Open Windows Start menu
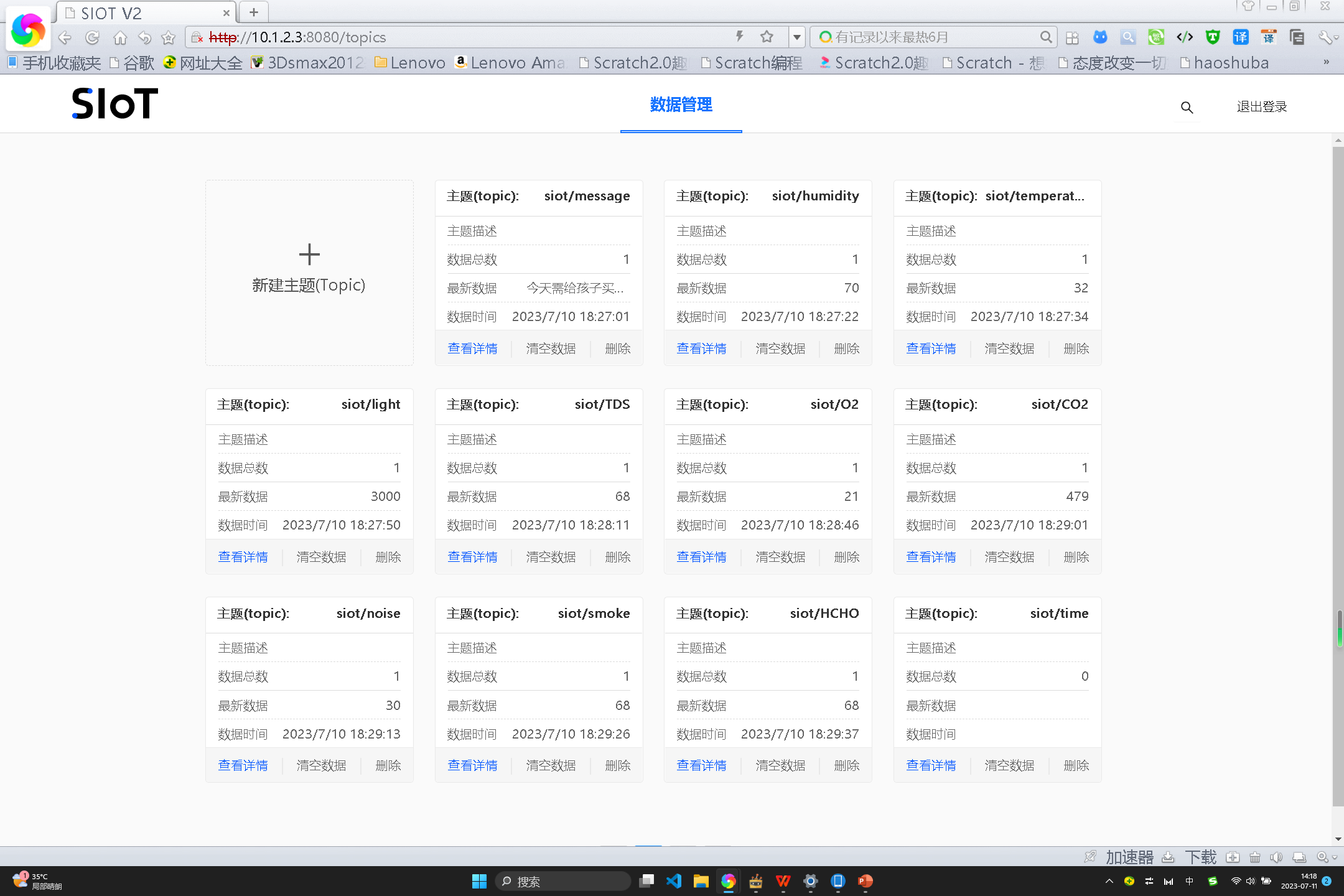Viewport: 1344px width, 896px height. (x=479, y=881)
